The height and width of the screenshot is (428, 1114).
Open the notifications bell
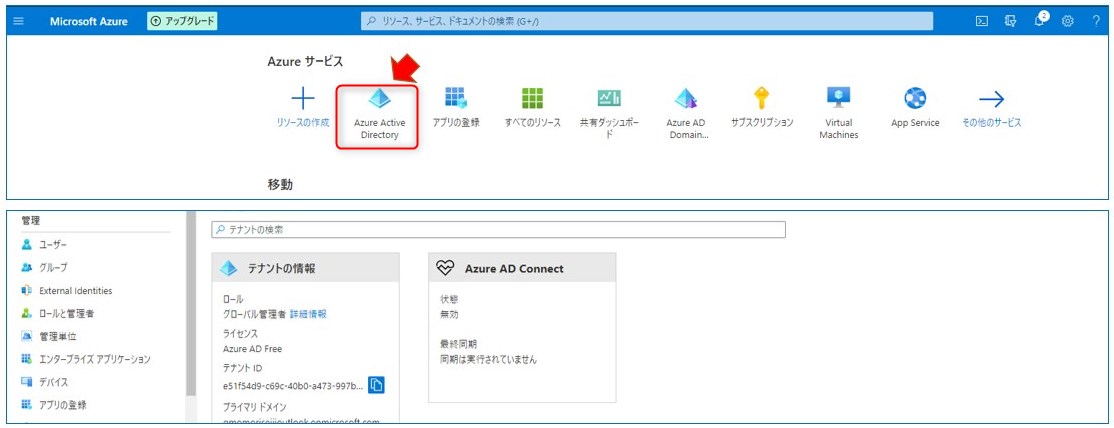(x=1040, y=20)
